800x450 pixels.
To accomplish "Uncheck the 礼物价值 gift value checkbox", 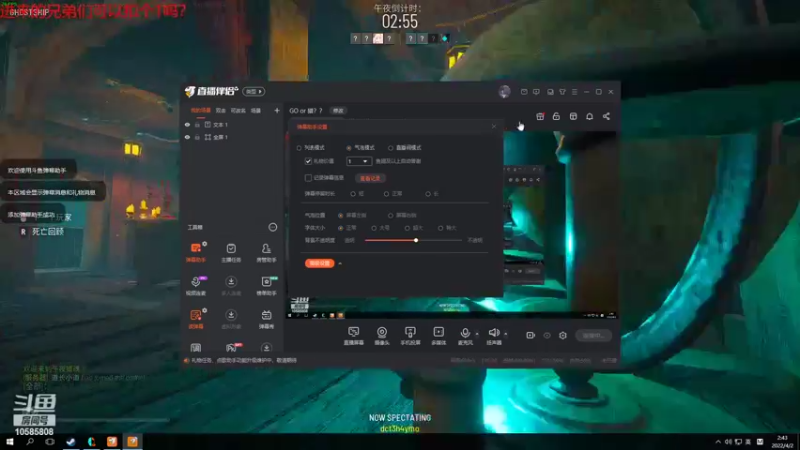I will tap(308, 161).
